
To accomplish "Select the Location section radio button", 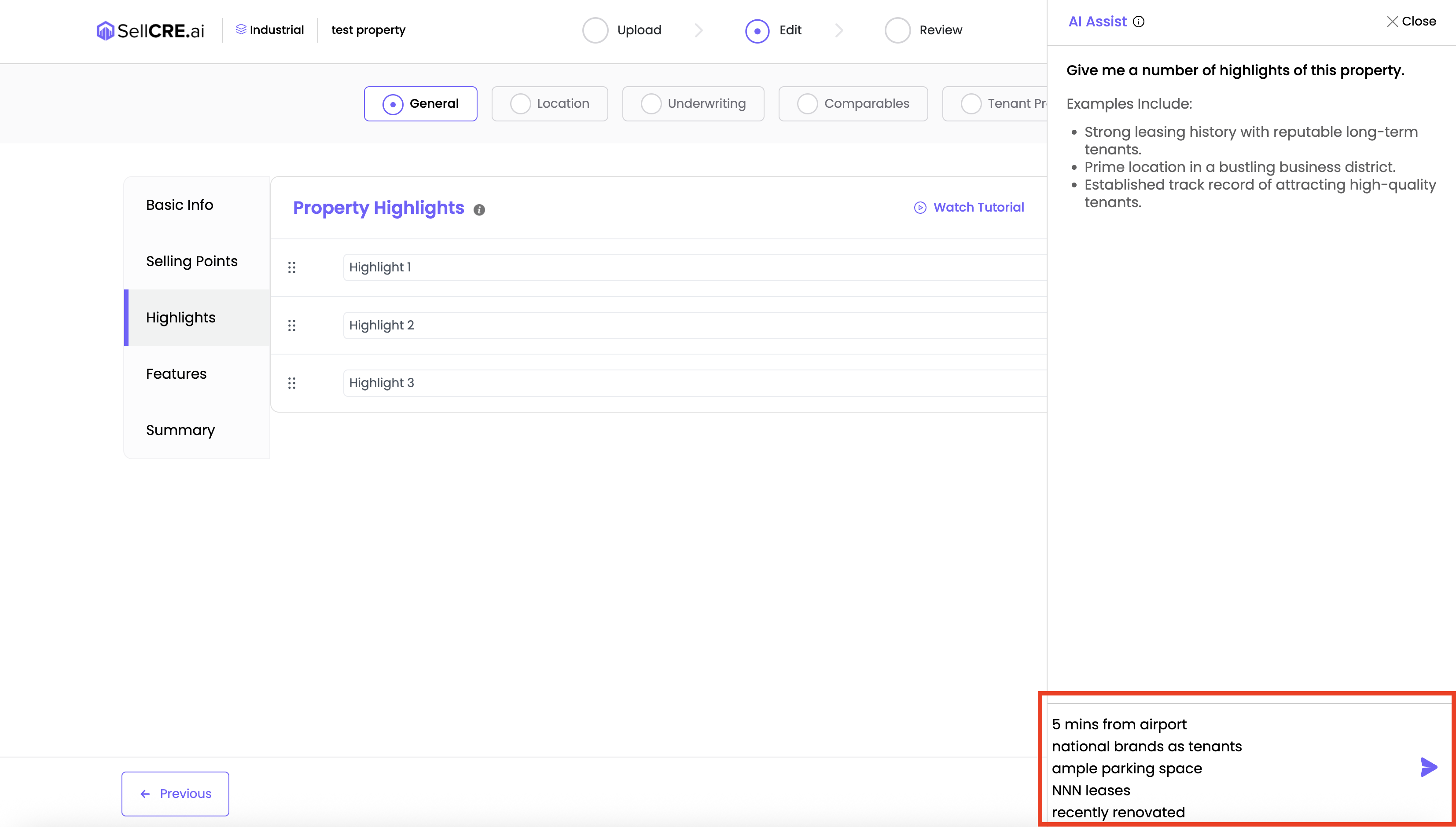I will [520, 104].
